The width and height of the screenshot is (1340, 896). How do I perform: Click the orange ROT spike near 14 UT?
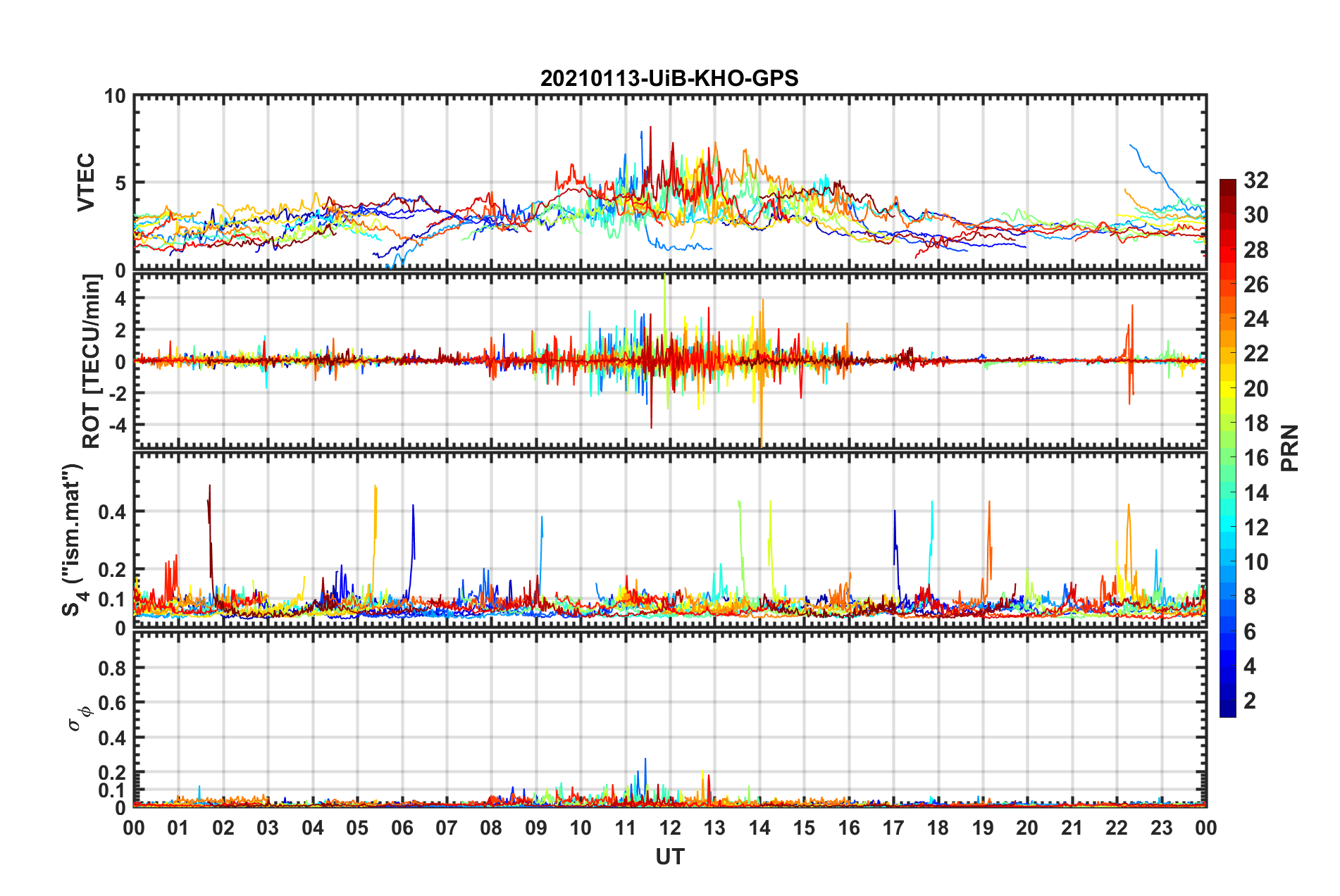click(x=762, y=373)
